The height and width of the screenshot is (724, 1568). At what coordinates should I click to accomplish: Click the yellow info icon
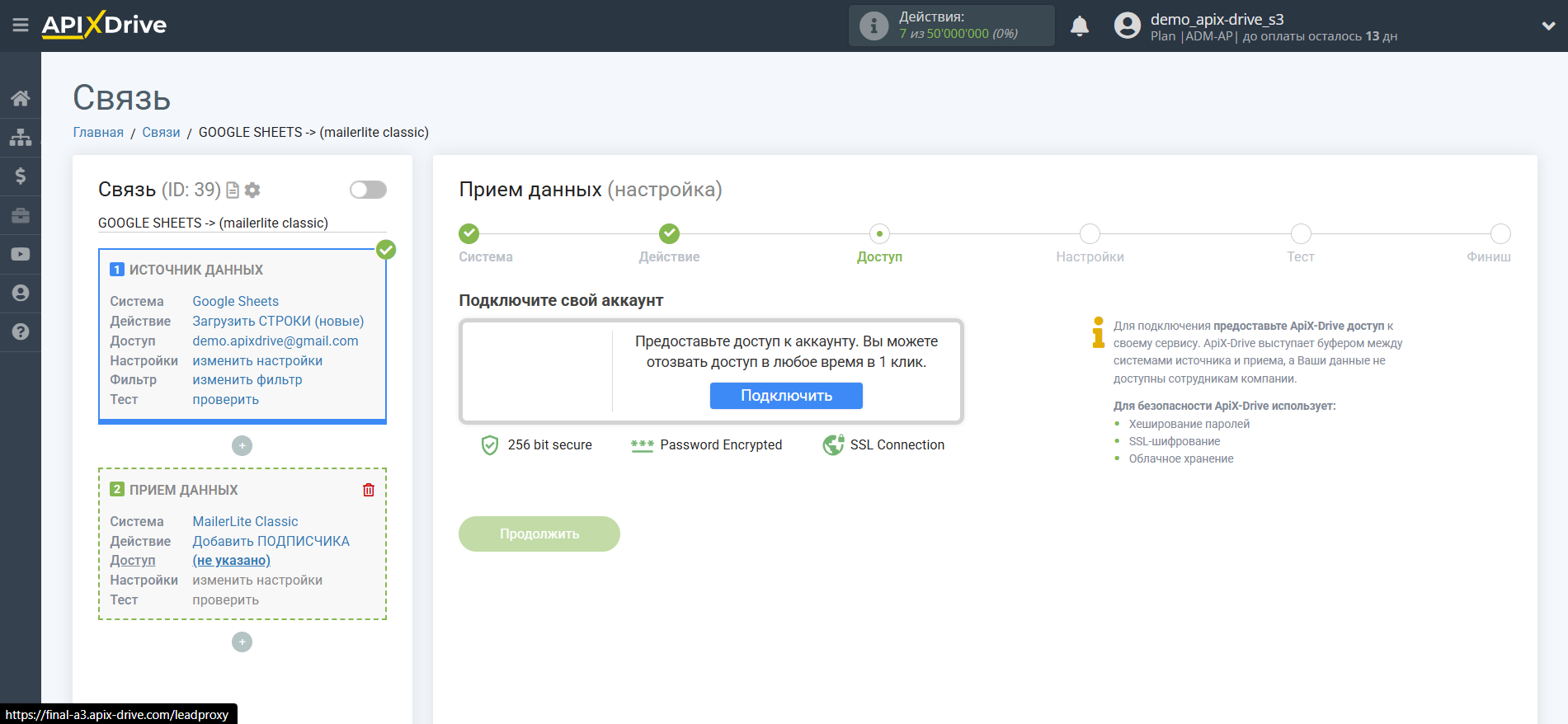[x=1098, y=332]
